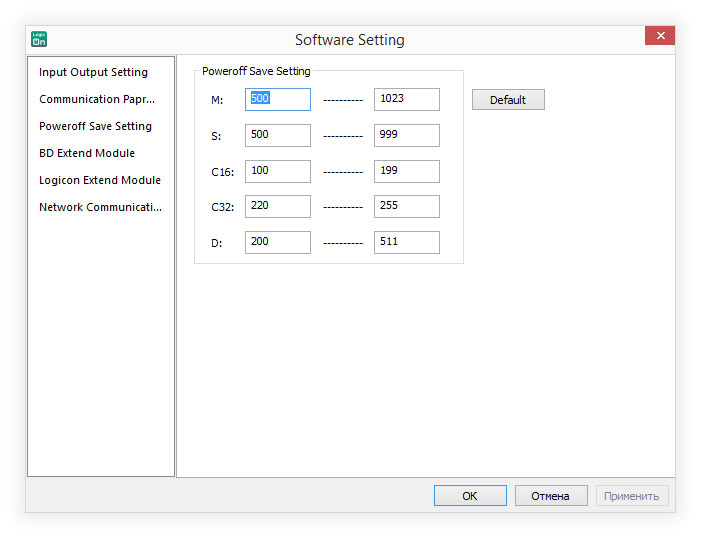Click the C32 end field showing 255

[x=407, y=206]
